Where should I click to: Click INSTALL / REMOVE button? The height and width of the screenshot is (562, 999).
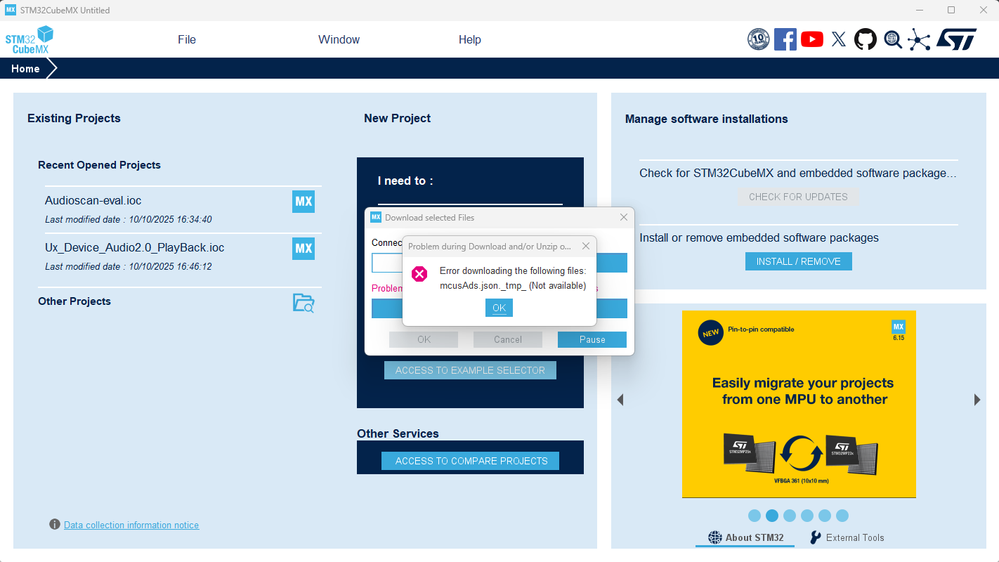click(x=798, y=261)
